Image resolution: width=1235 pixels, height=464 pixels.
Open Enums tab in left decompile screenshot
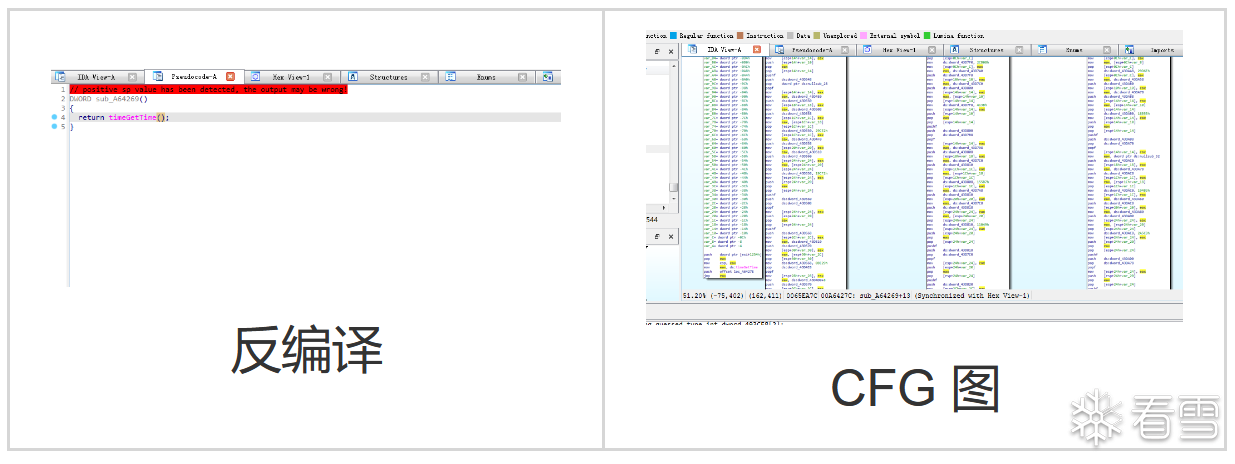click(485, 77)
